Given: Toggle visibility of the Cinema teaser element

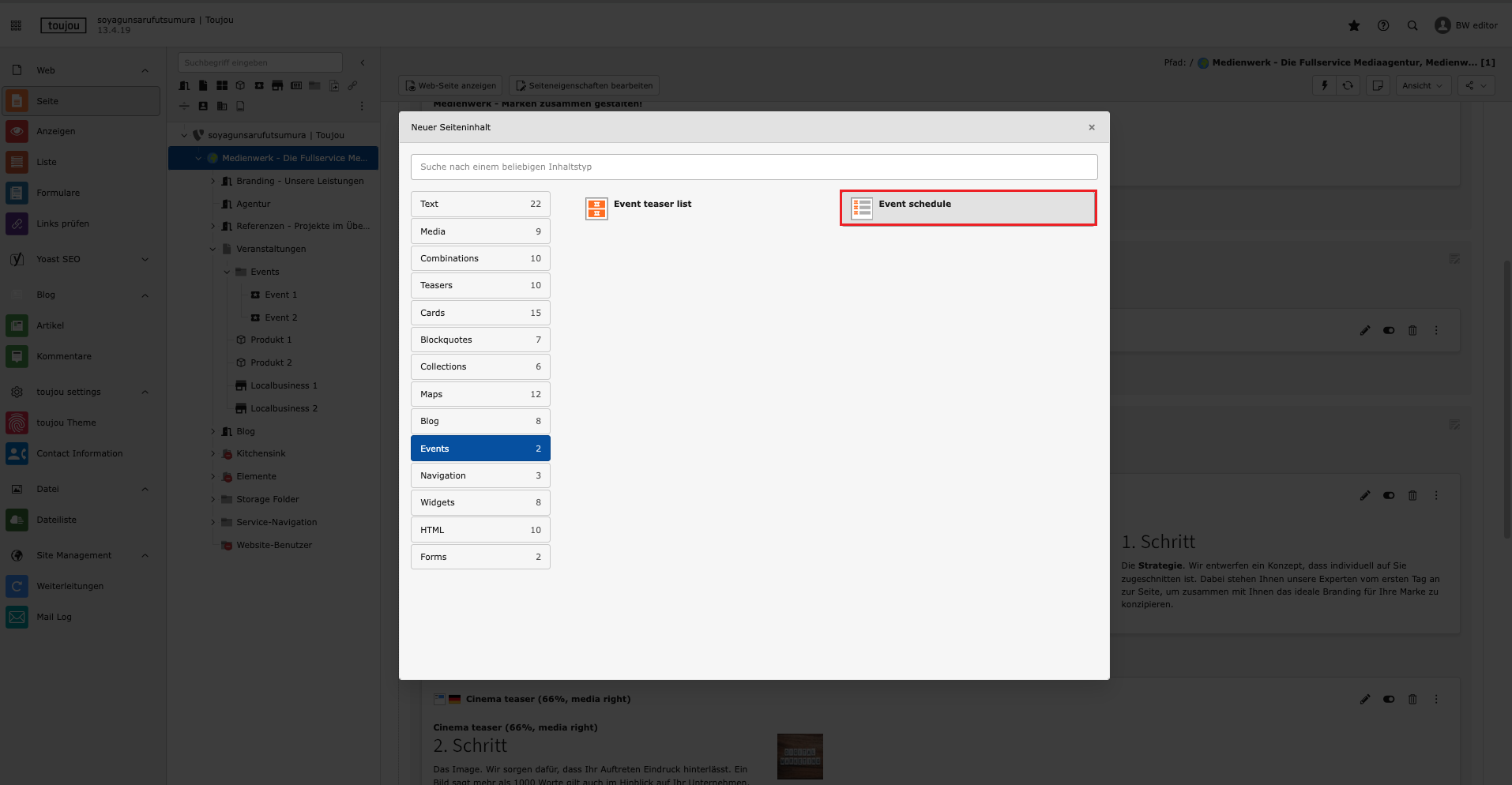Looking at the screenshot, I should pos(1389,699).
